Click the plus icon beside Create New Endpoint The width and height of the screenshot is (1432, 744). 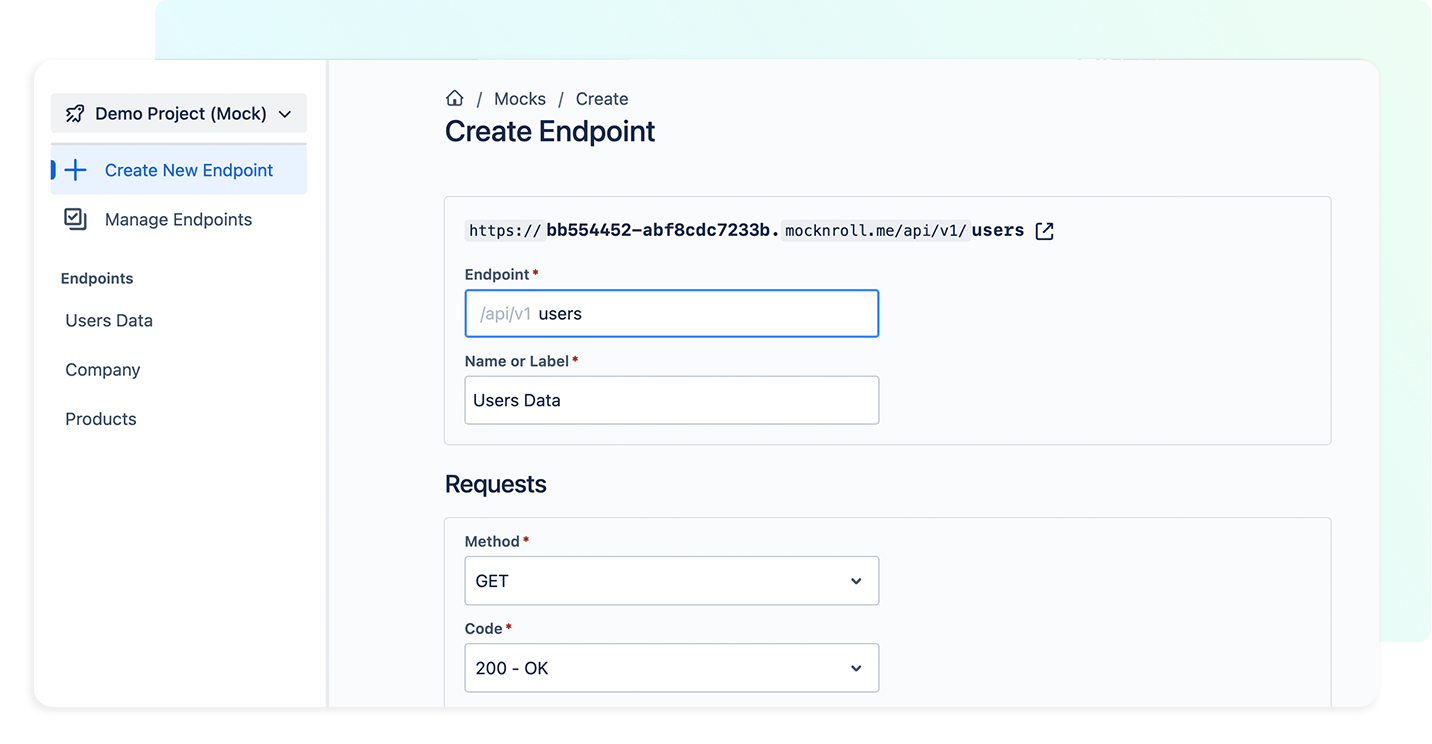(75, 170)
